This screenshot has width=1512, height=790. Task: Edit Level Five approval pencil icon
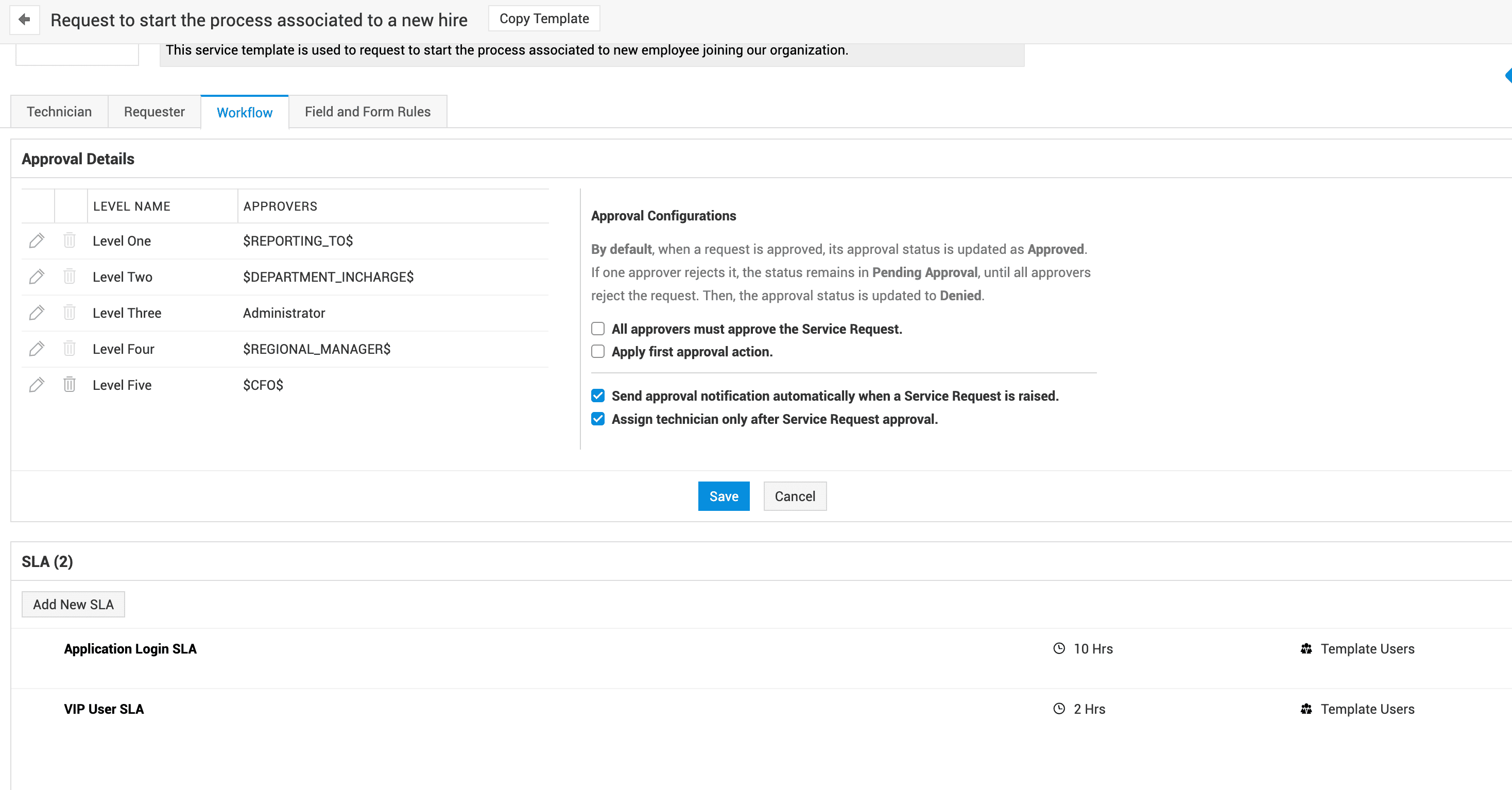(37, 385)
